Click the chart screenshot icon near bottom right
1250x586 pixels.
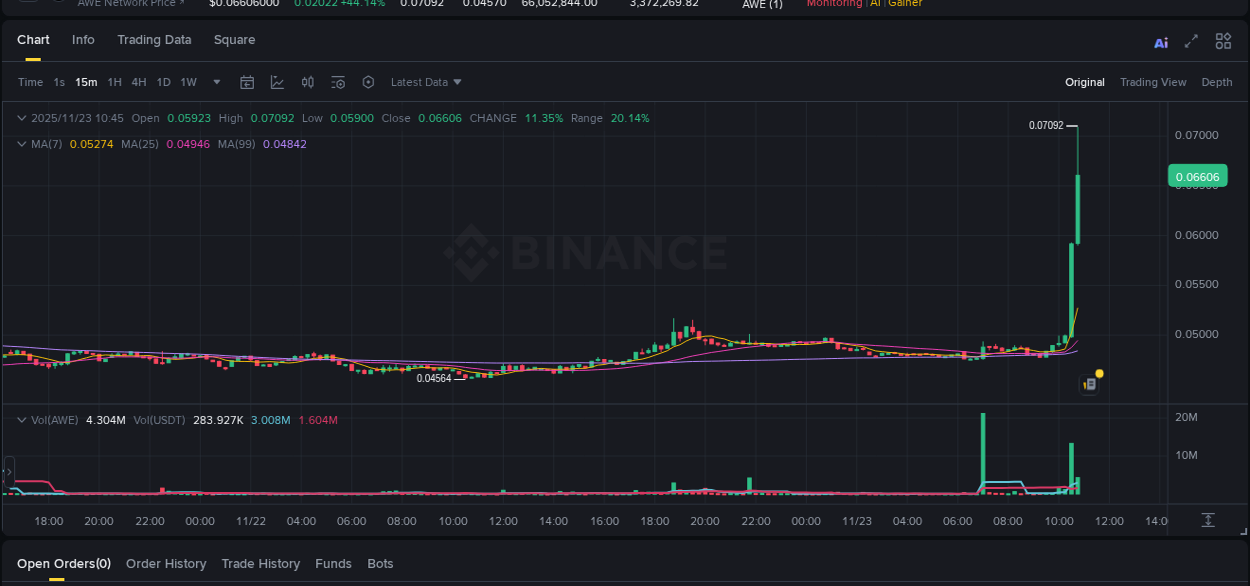point(1089,384)
